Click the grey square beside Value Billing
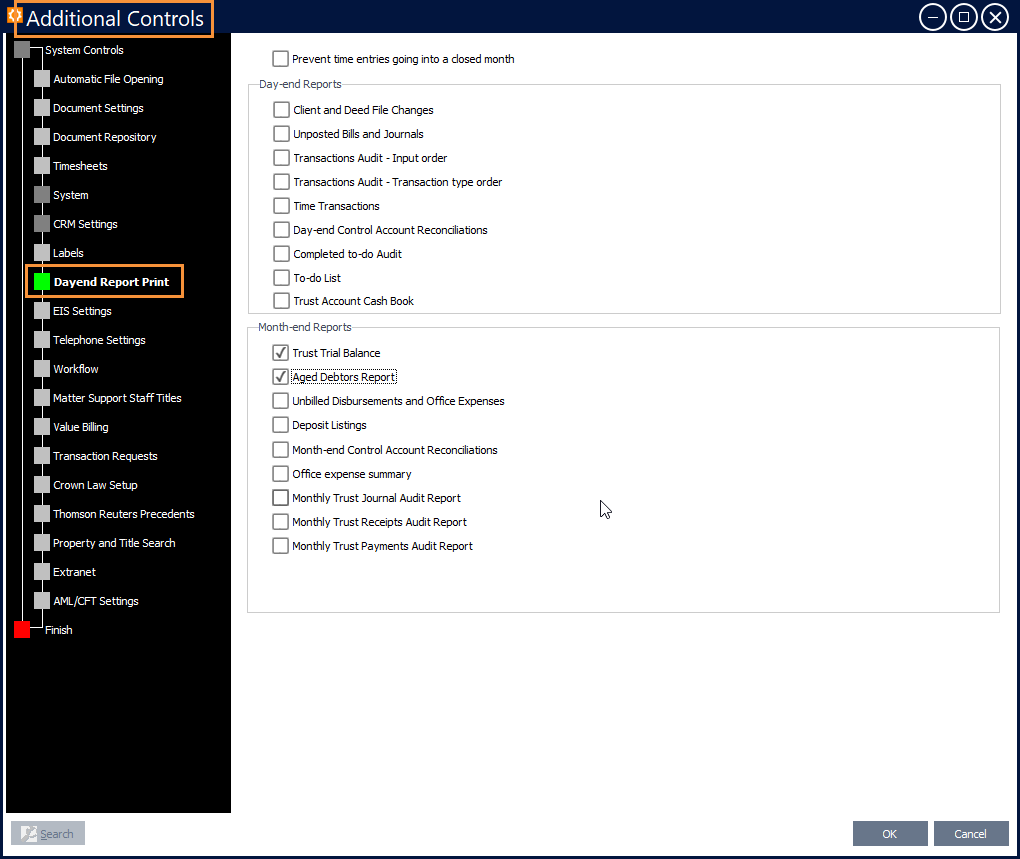 [42, 427]
